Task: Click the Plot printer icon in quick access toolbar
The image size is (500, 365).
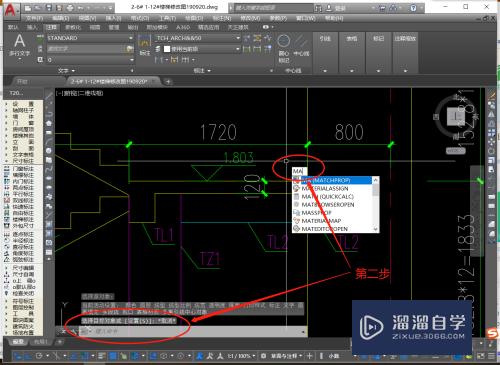Action: click(x=70, y=8)
